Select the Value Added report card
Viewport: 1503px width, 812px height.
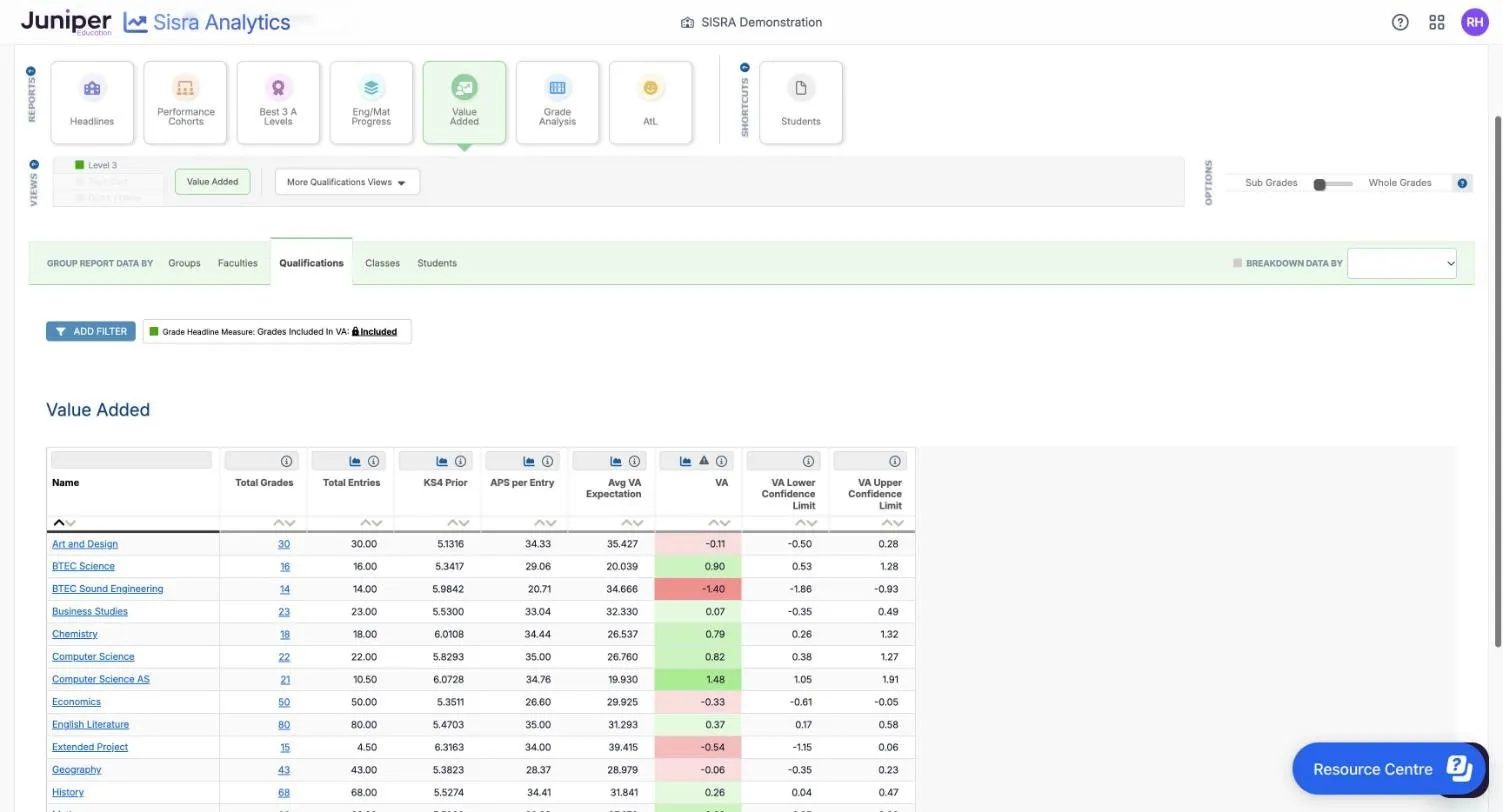click(464, 102)
